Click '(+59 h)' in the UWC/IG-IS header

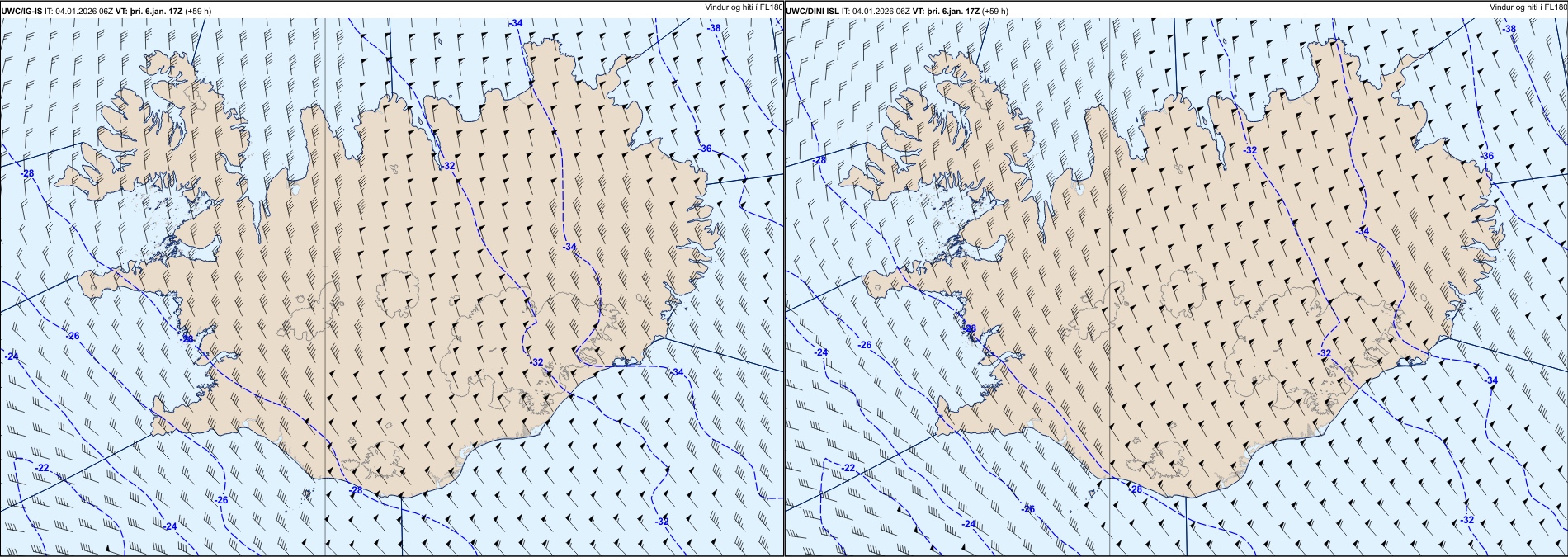coord(199,11)
